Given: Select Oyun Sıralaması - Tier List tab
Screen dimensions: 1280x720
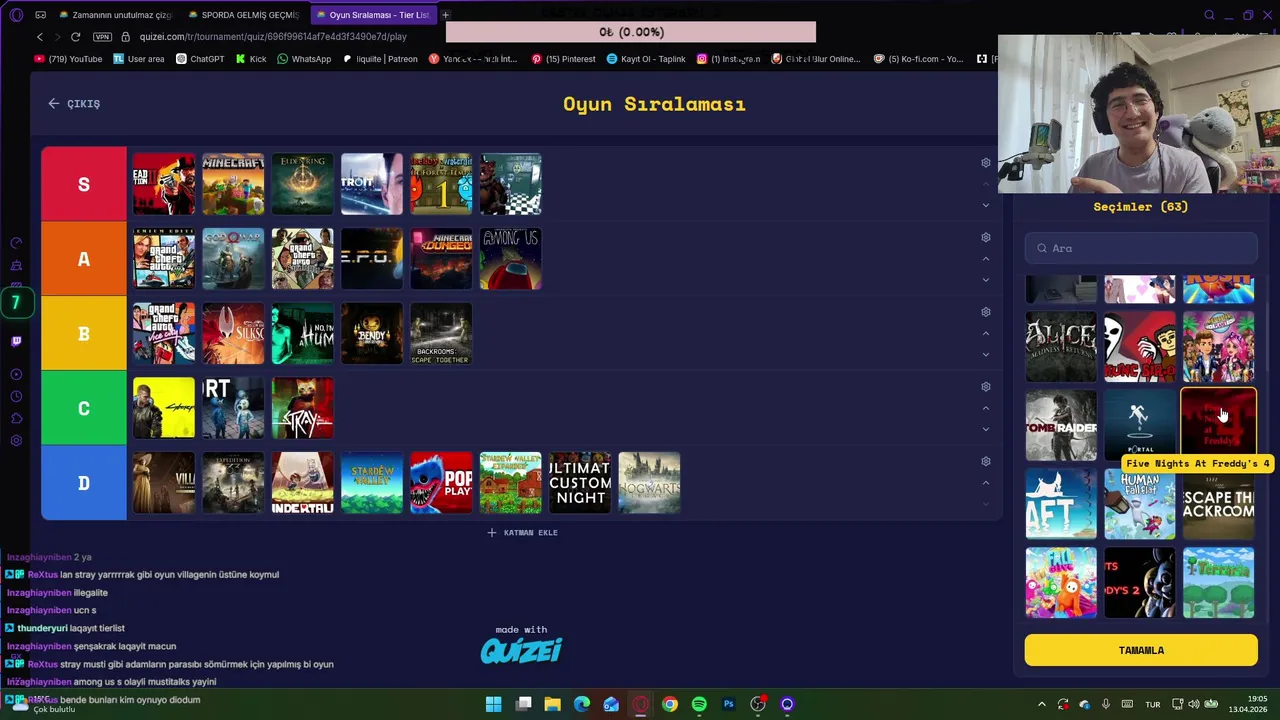Looking at the screenshot, I should click(373, 15).
